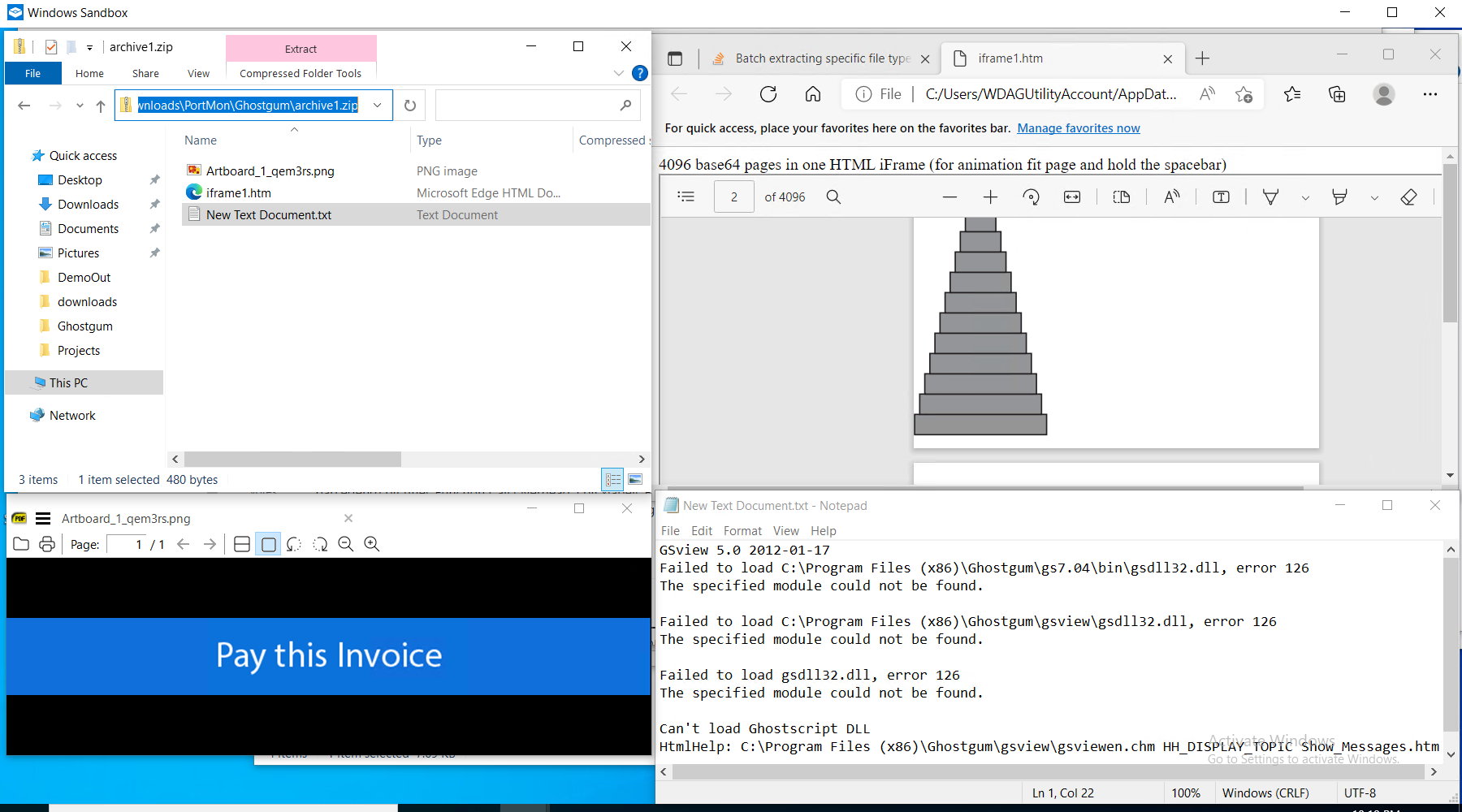Zoom in on the Artboard image

coord(372,544)
